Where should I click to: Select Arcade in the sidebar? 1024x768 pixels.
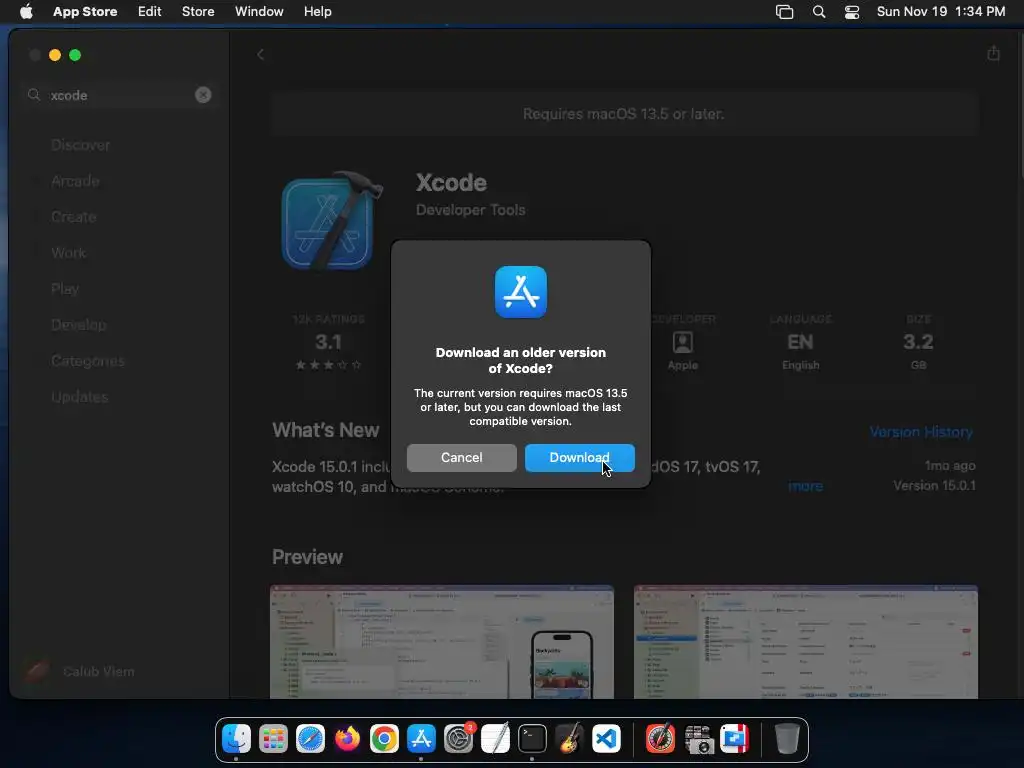pos(75,181)
